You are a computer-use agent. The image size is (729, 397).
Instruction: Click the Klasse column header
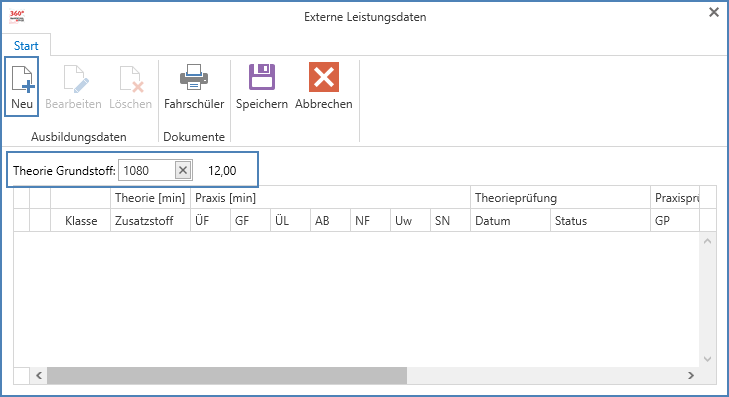(x=80, y=220)
